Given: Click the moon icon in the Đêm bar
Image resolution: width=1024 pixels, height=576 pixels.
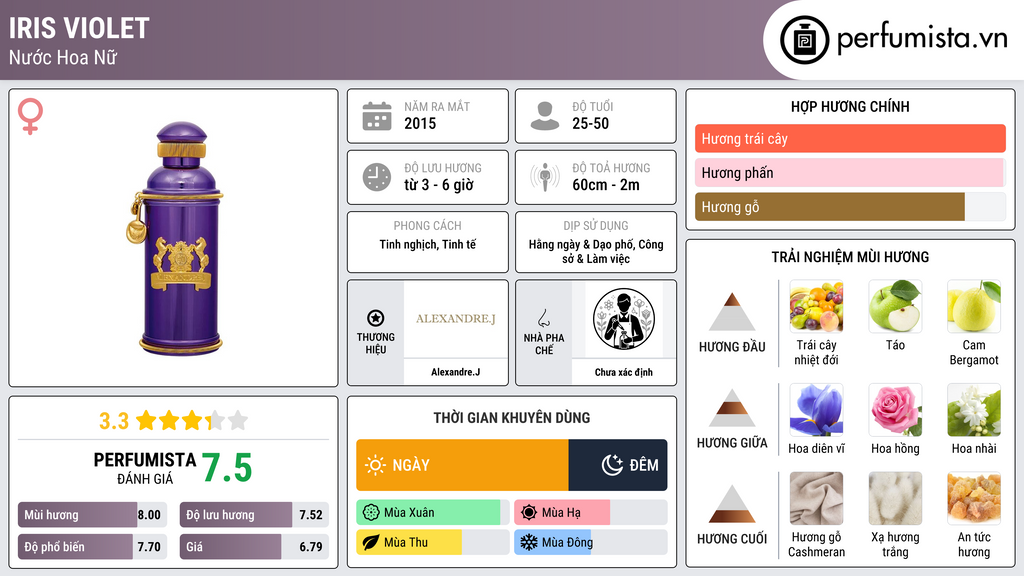Looking at the screenshot, I should click(x=612, y=465).
